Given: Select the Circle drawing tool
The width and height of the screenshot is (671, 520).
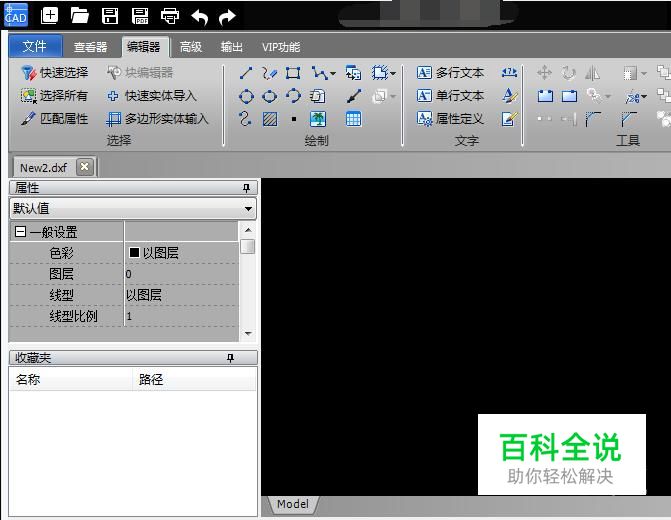Looking at the screenshot, I should (x=246, y=96).
